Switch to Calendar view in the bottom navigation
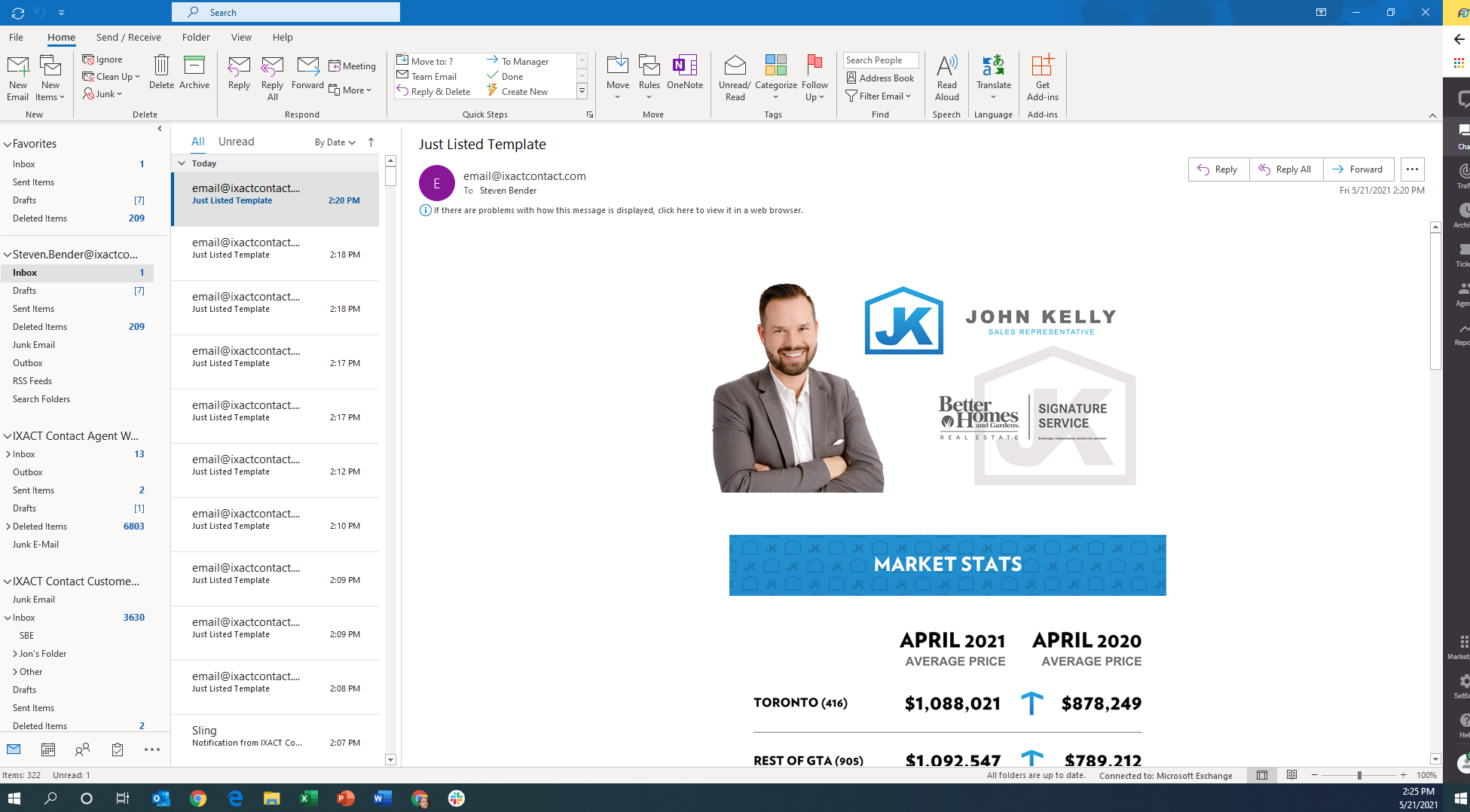Screen dimensions: 1470x812 (x=48, y=749)
